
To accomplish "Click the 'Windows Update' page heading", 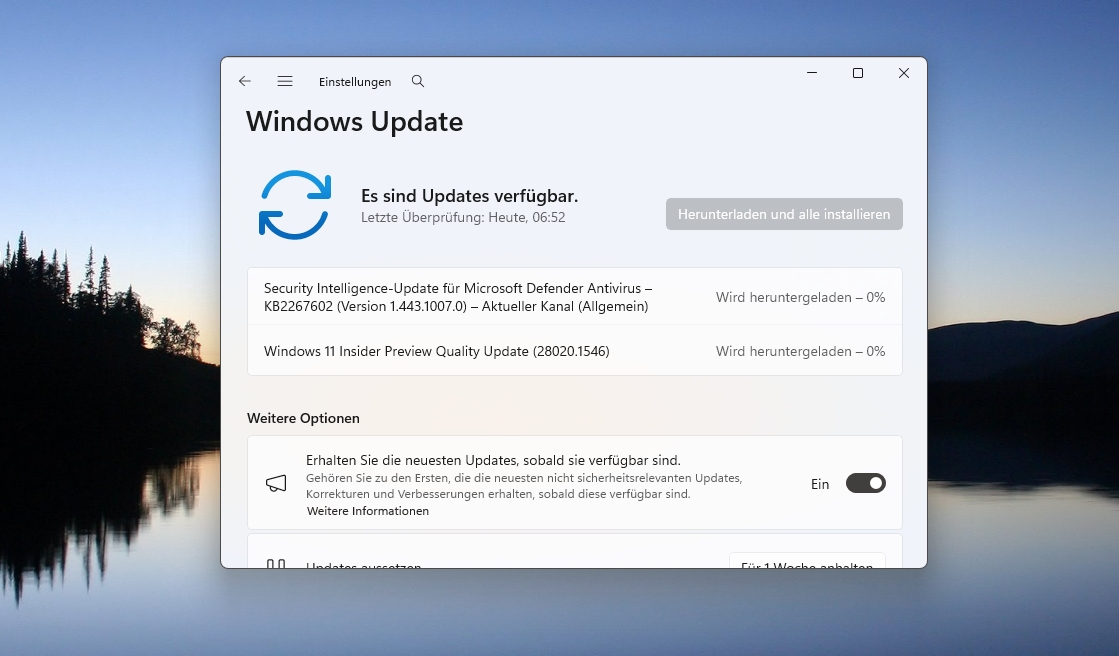I will pos(354,122).
